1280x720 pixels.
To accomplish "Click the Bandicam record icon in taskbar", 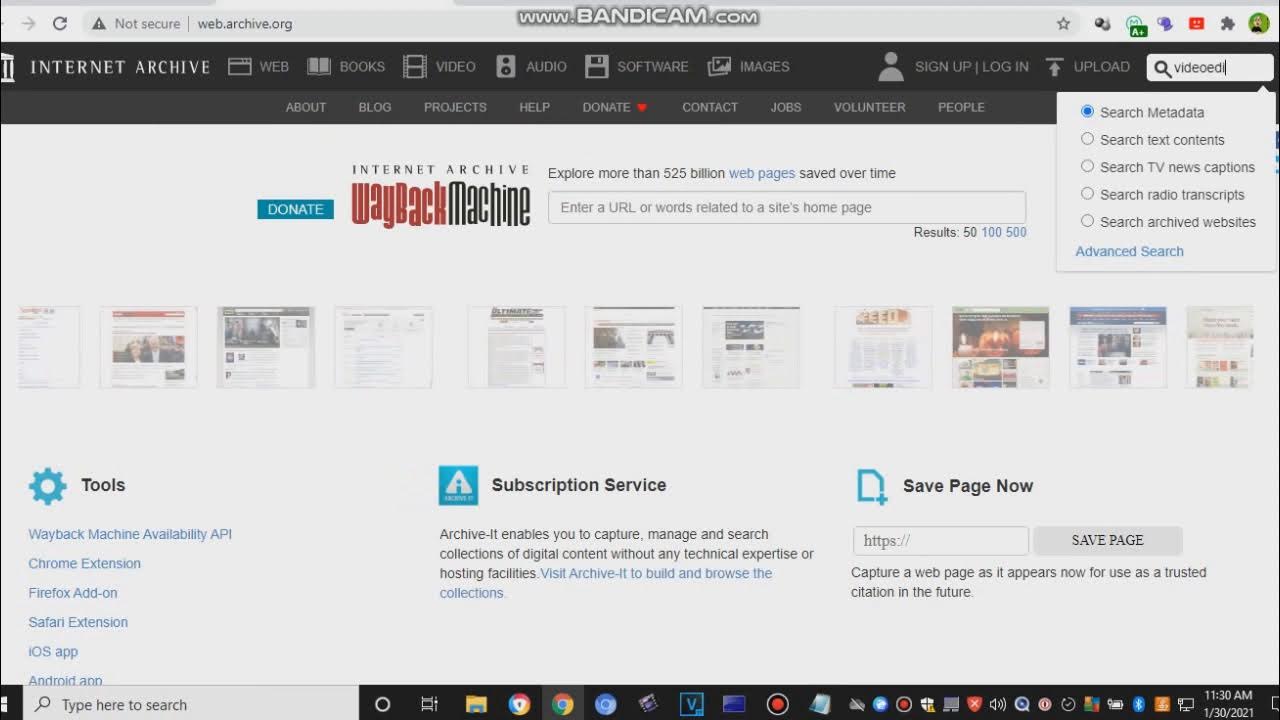I will pos(778,704).
